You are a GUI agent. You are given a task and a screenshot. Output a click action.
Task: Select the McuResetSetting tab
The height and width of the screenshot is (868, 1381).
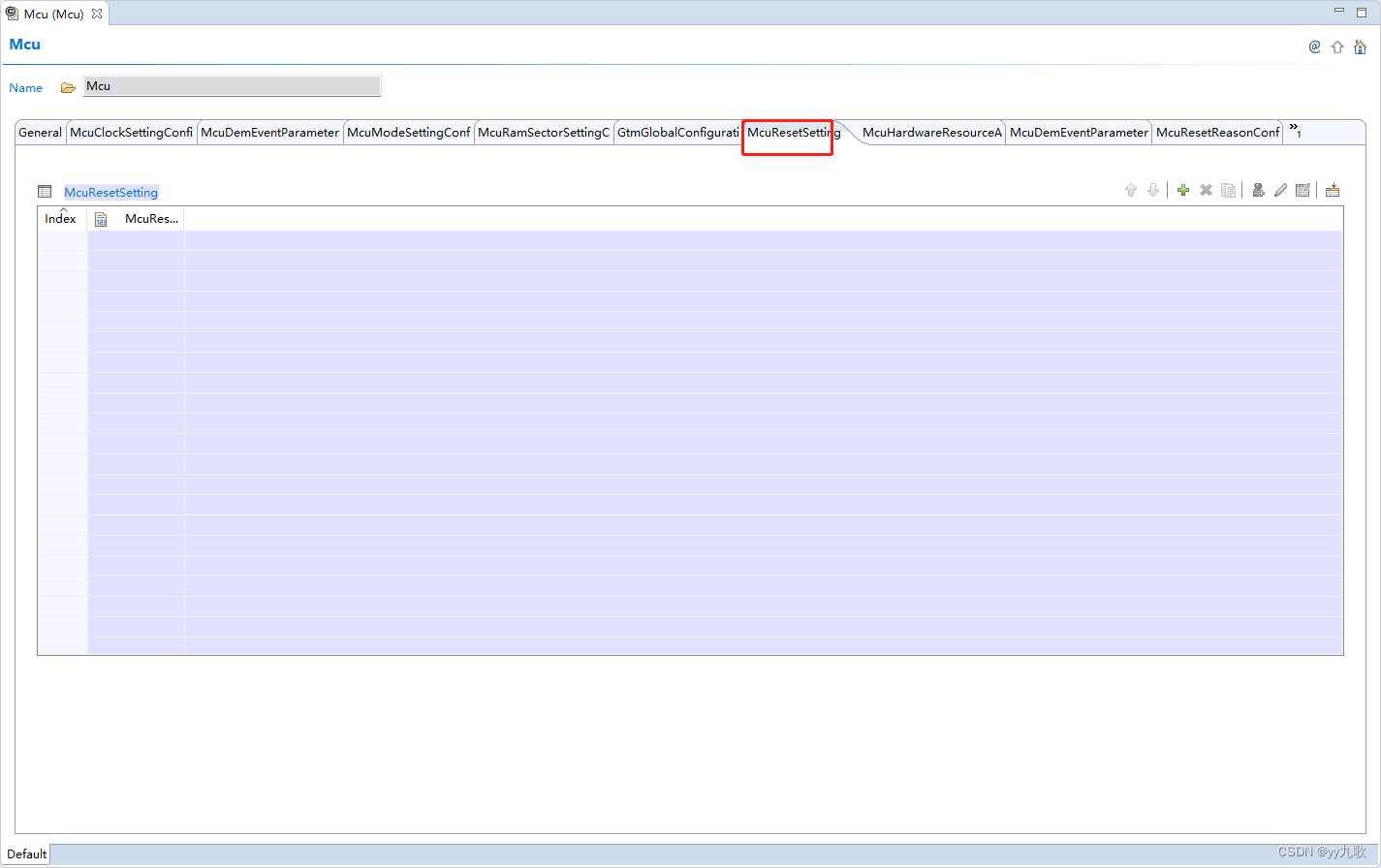[794, 133]
